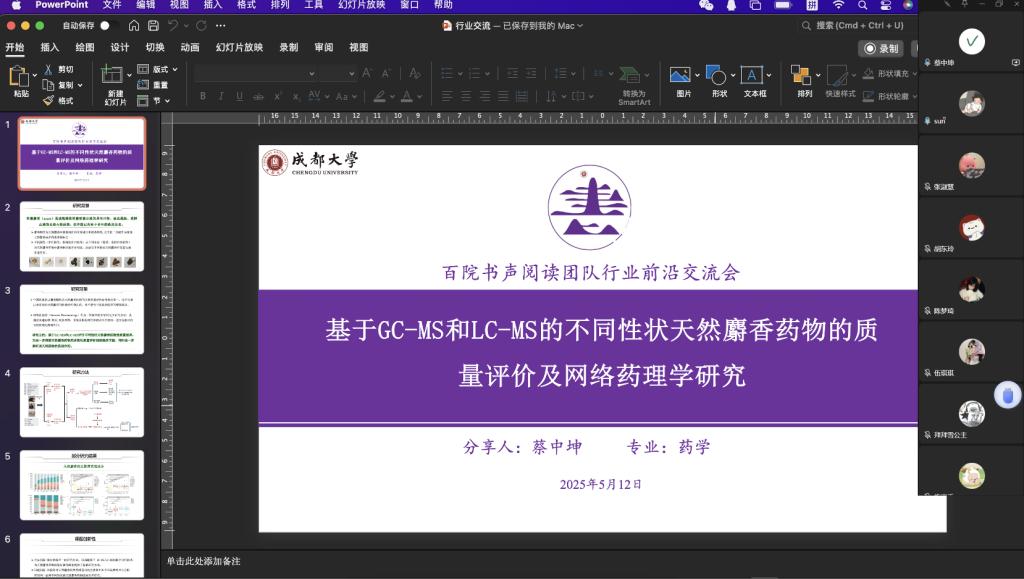Toggle the AutoSave (自动保存) switch

pyautogui.click(x=108, y=25)
